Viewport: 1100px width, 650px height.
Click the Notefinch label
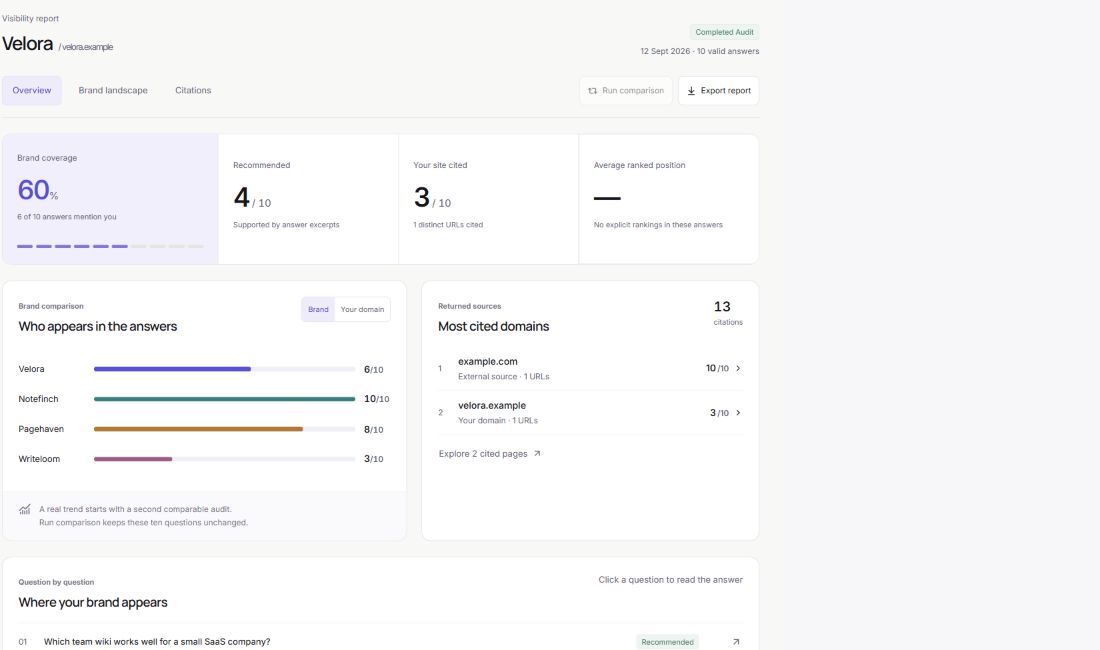pos(39,399)
